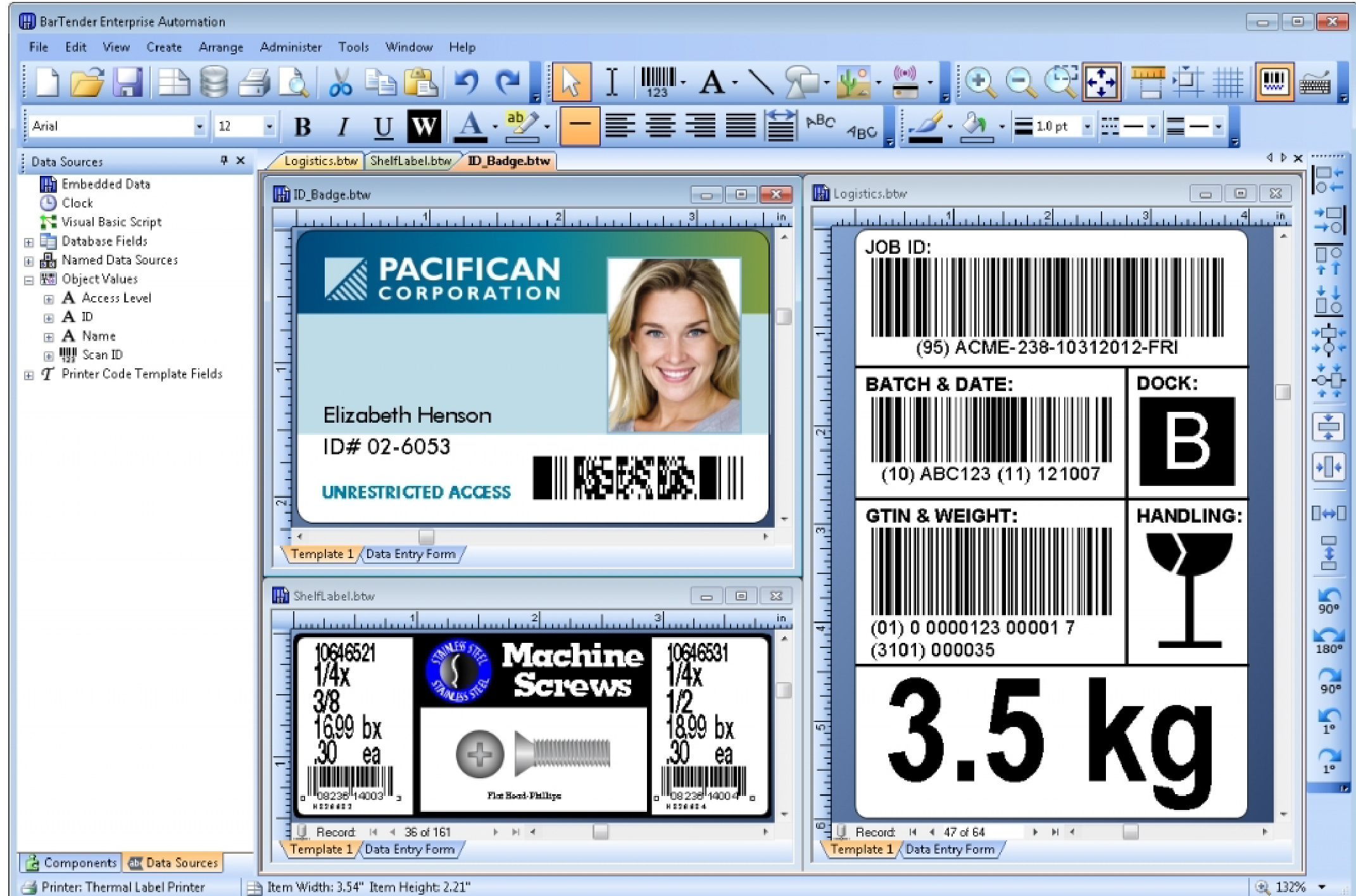The image size is (1356, 896).
Task: Switch to the Components panel tab
Action: coord(72,862)
